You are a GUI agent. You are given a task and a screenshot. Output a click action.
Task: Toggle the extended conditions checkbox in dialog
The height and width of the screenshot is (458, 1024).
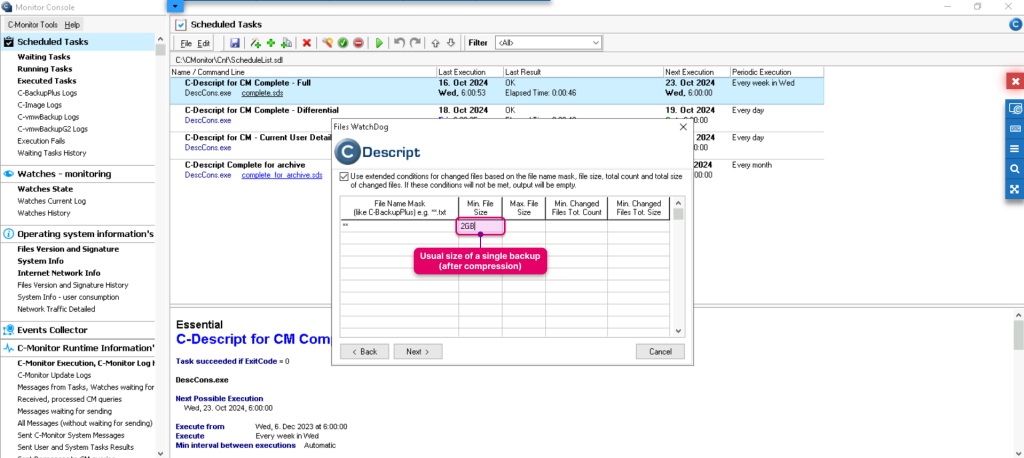click(344, 176)
